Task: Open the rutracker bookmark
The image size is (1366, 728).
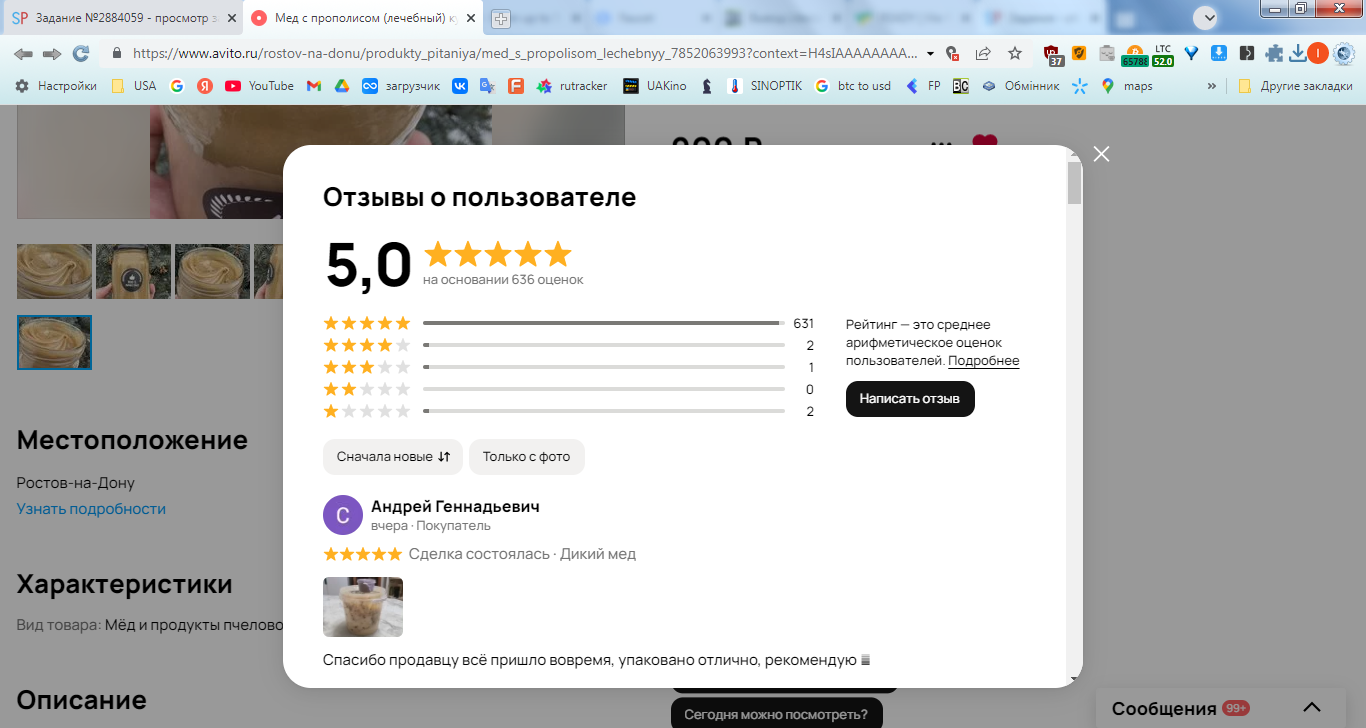Action: 572,86
